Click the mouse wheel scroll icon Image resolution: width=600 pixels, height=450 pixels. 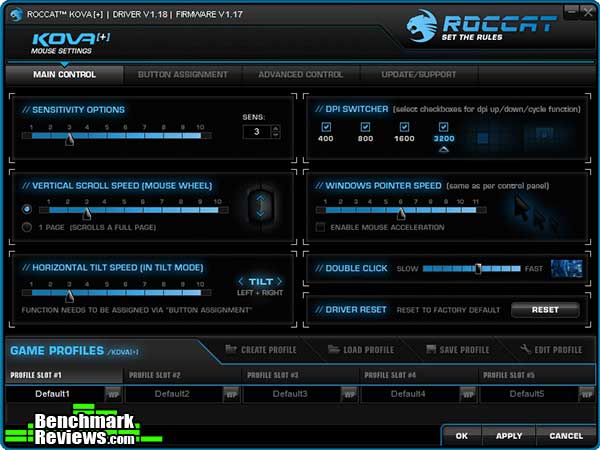click(x=261, y=206)
